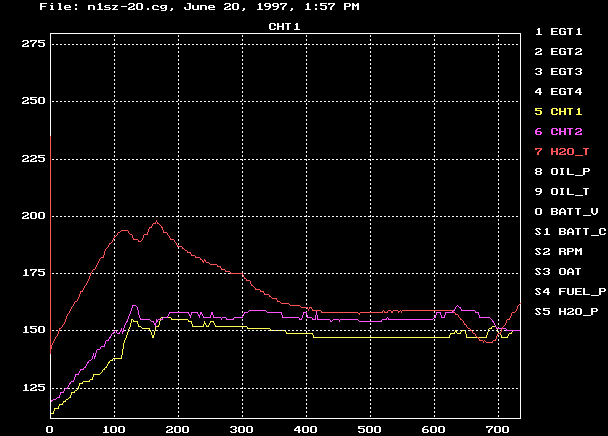Select the EGT1 channel in legend
Image resolution: width=608 pixels, height=436 pixels.
click(x=564, y=31)
